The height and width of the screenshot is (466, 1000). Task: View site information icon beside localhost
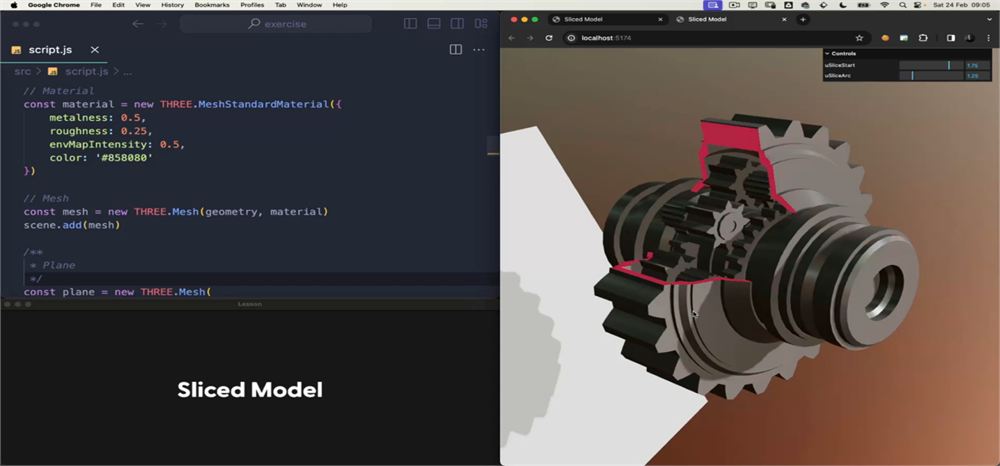571,38
